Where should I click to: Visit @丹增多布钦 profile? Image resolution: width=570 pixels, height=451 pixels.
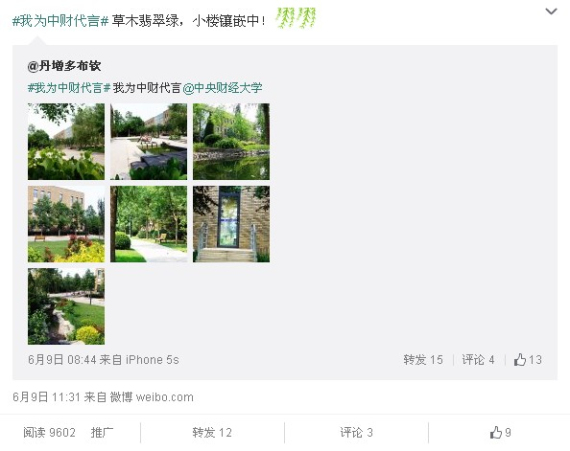(64, 66)
